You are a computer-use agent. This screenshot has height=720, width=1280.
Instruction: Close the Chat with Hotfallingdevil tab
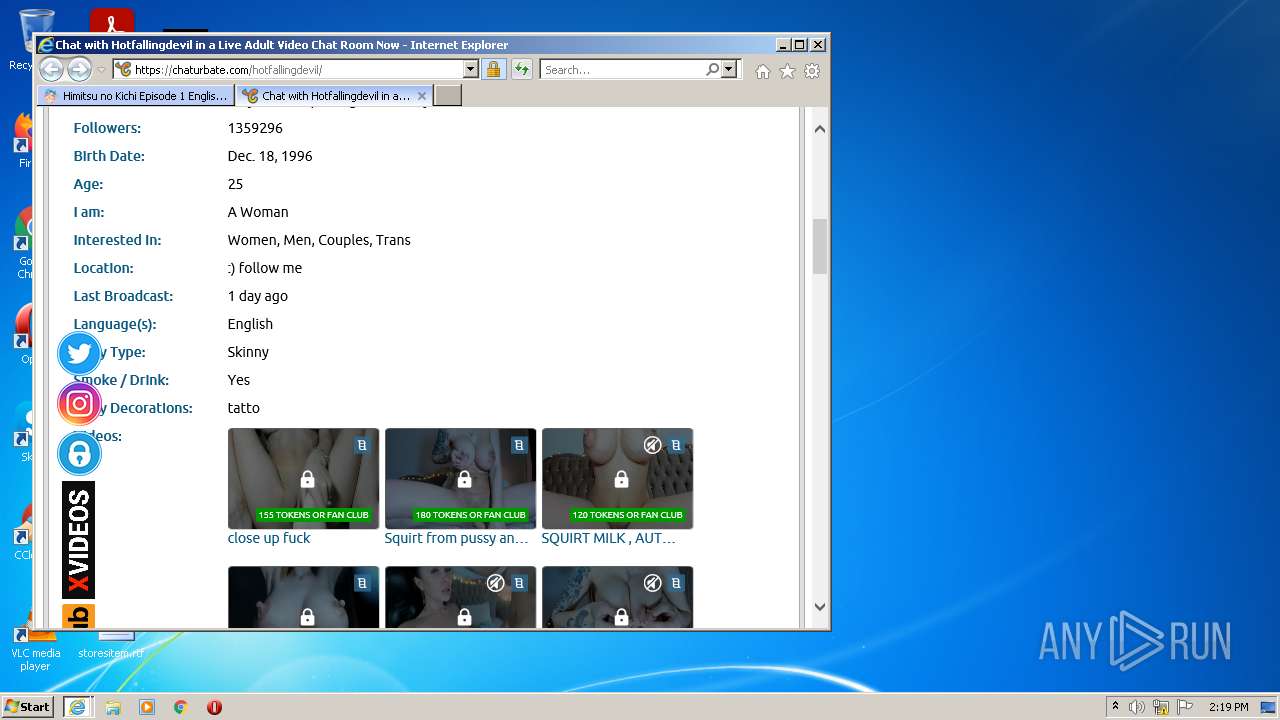pyautogui.click(x=422, y=96)
